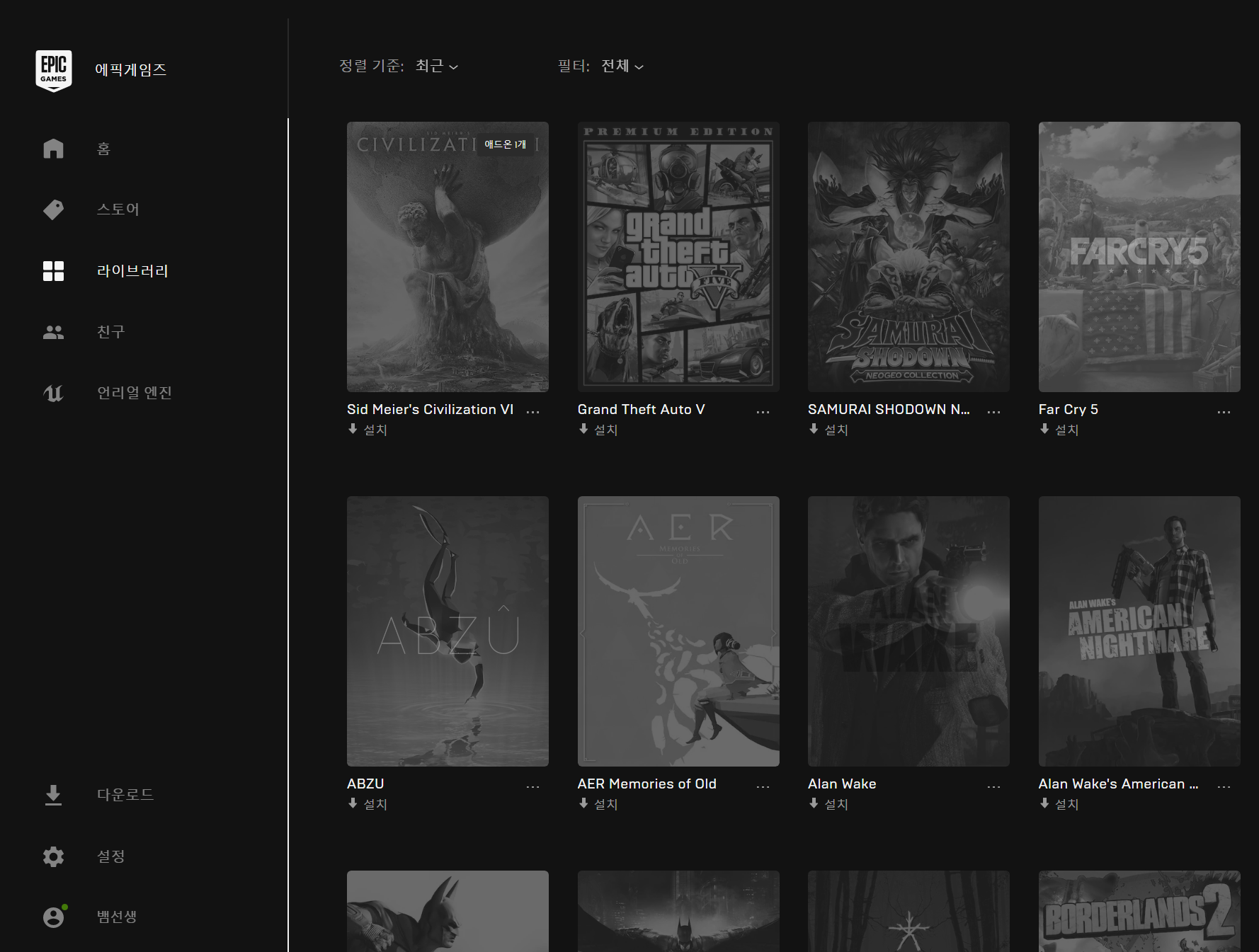1259x952 pixels.
Task: Click the Alan Wake title text
Action: pos(842,784)
